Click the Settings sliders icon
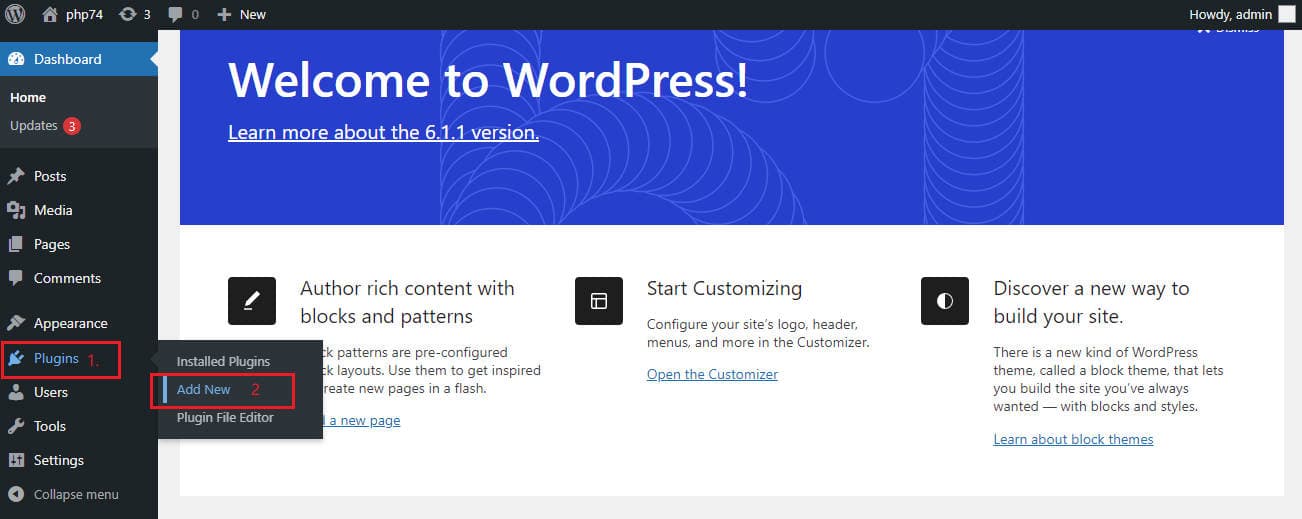The image size is (1302, 519). pos(16,460)
